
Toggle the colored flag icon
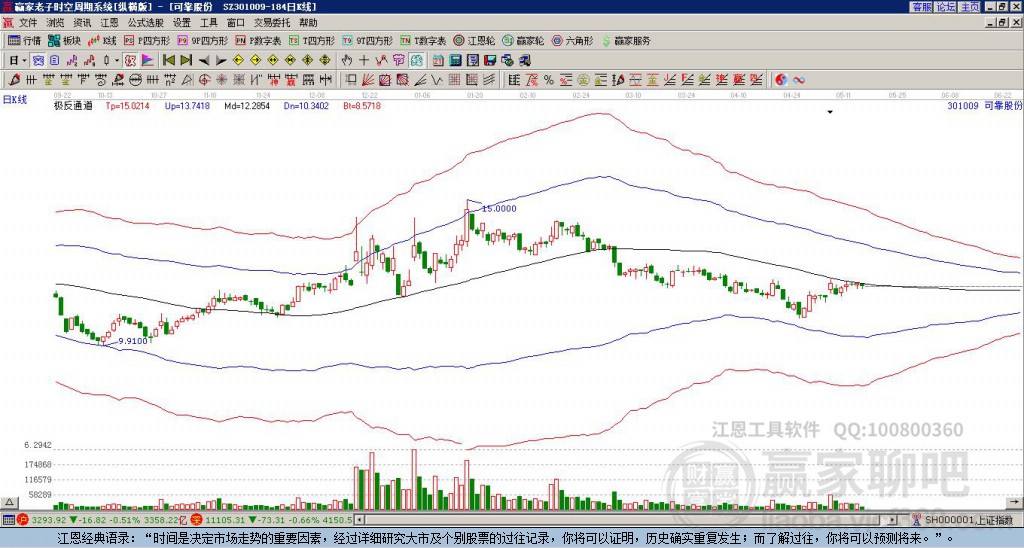pyautogui.click(x=148, y=61)
